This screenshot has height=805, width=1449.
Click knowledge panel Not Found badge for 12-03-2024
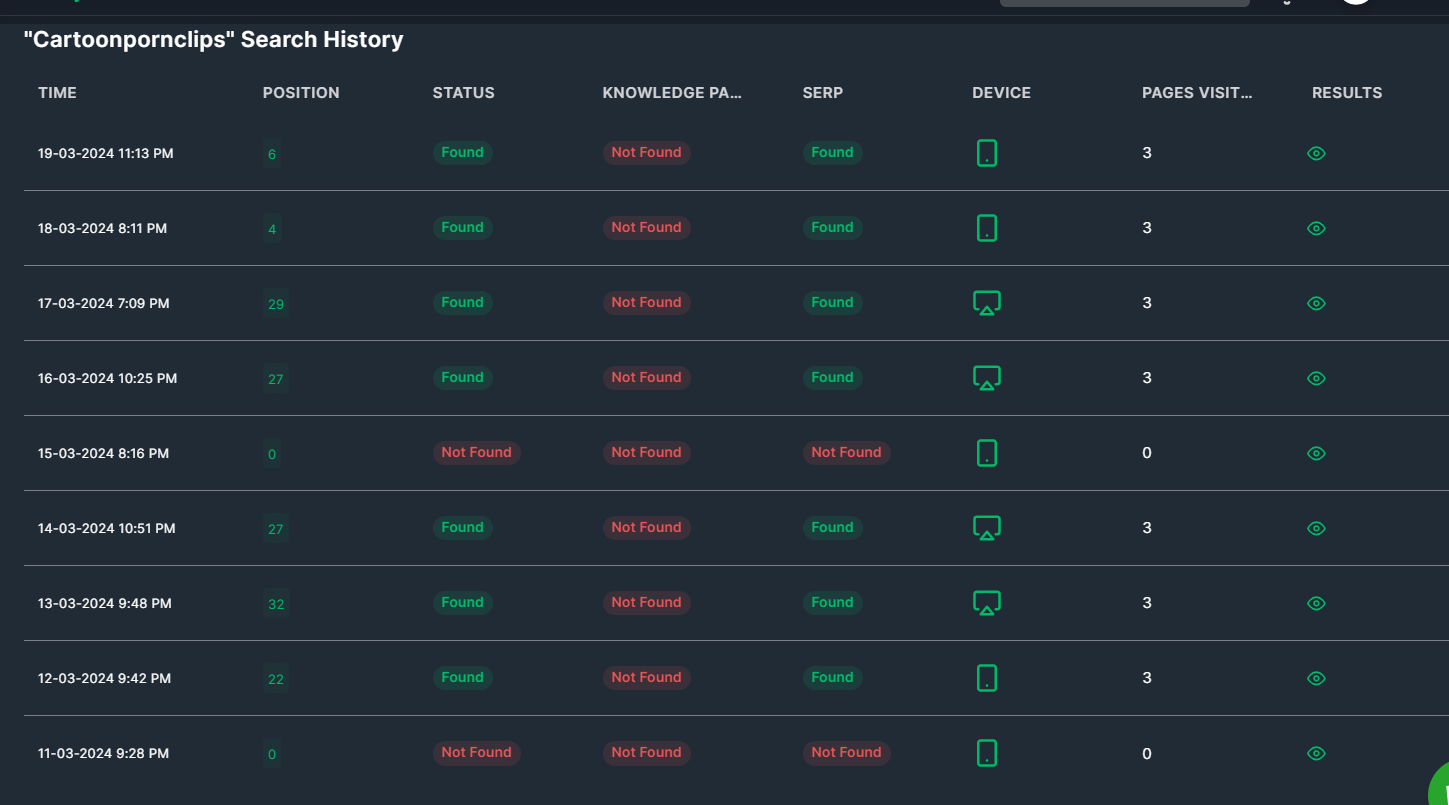(647, 678)
